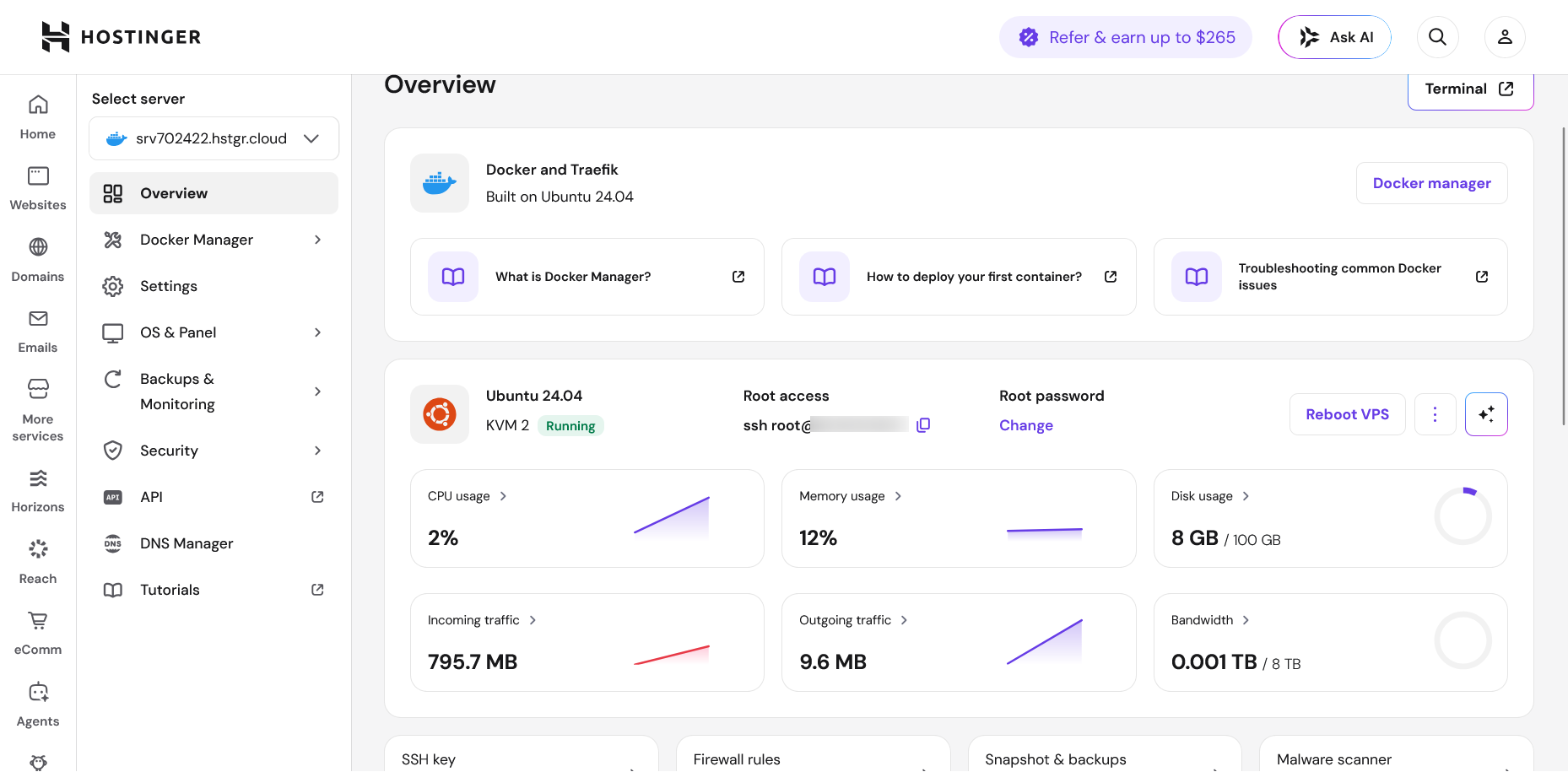Open the Snapshot & backups card

[1105, 754]
